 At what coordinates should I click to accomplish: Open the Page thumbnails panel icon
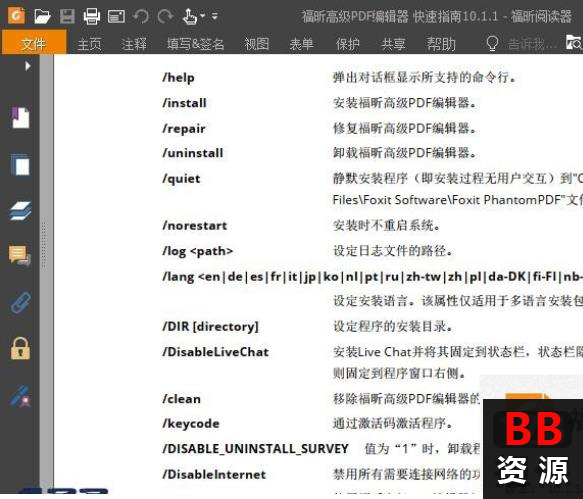point(20,165)
